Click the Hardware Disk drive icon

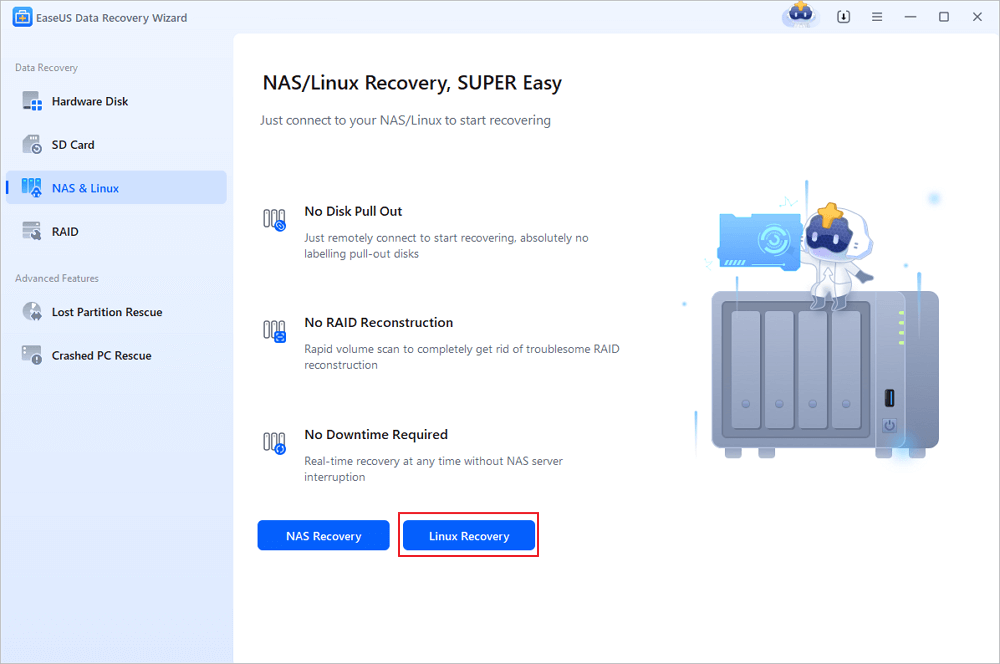tap(32, 101)
